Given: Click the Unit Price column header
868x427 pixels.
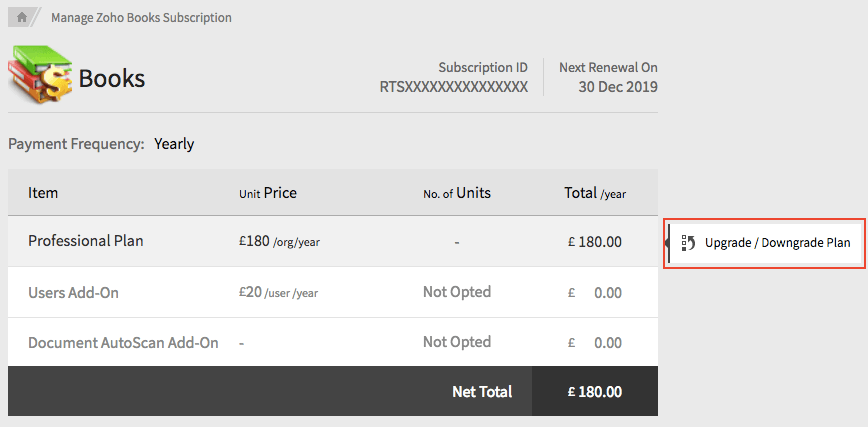Looking at the screenshot, I should [268, 193].
